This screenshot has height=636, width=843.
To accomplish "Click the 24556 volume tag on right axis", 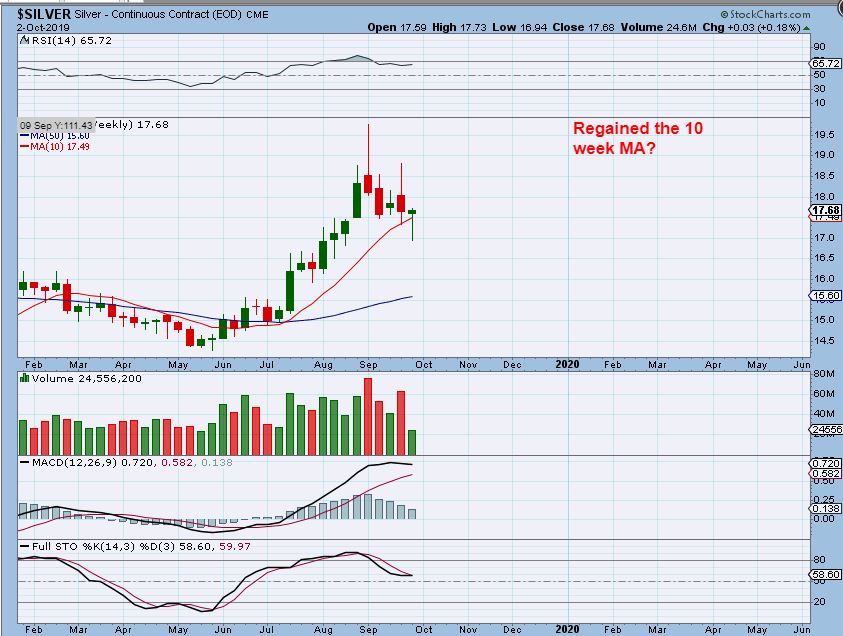I will 827,430.
